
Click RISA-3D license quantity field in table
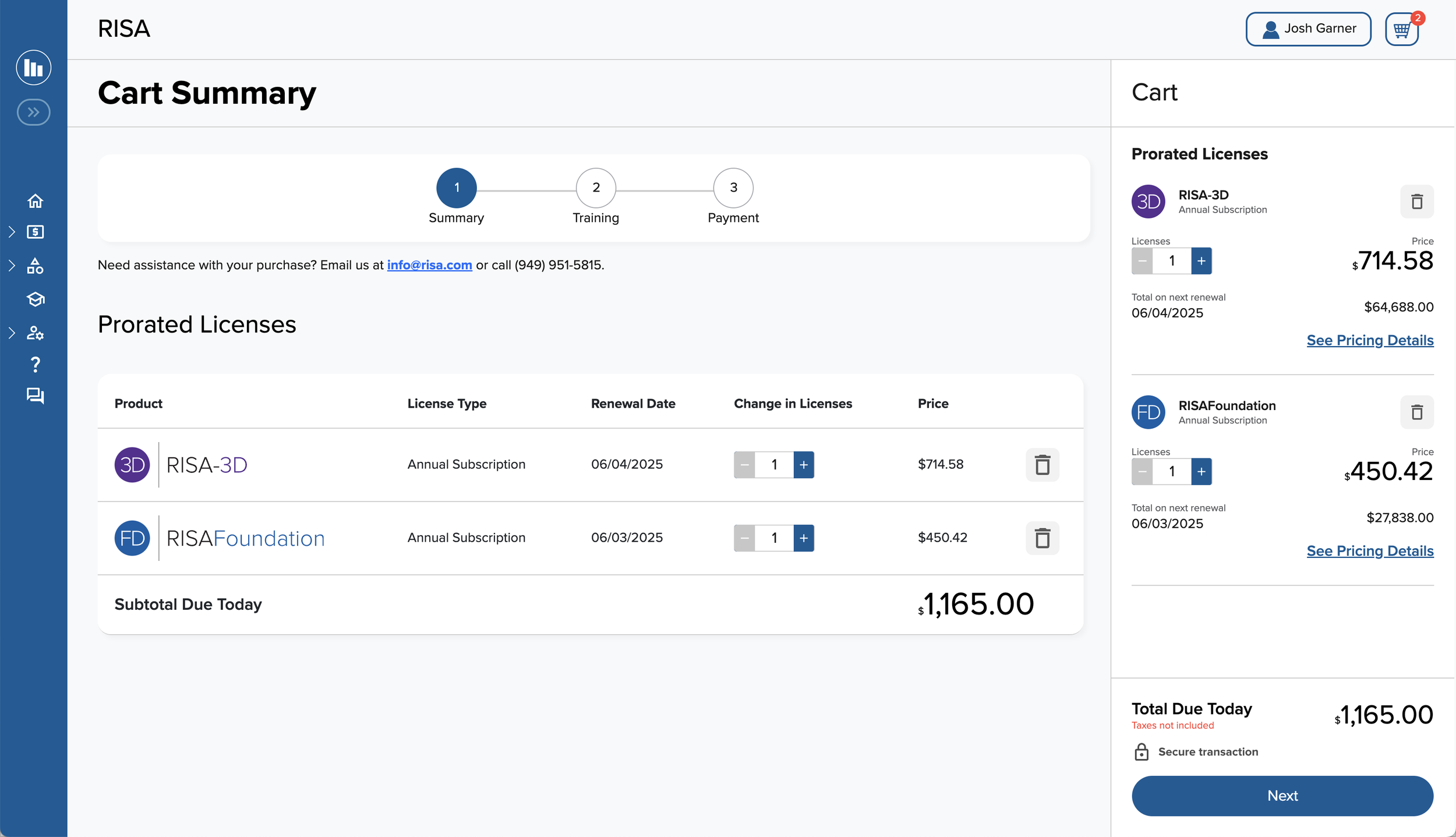click(774, 465)
